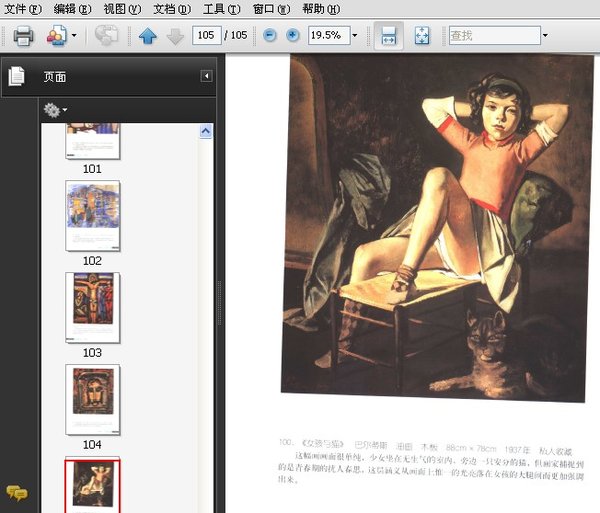Click the zoom out minus button
600x513 pixels.
coord(269,35)
